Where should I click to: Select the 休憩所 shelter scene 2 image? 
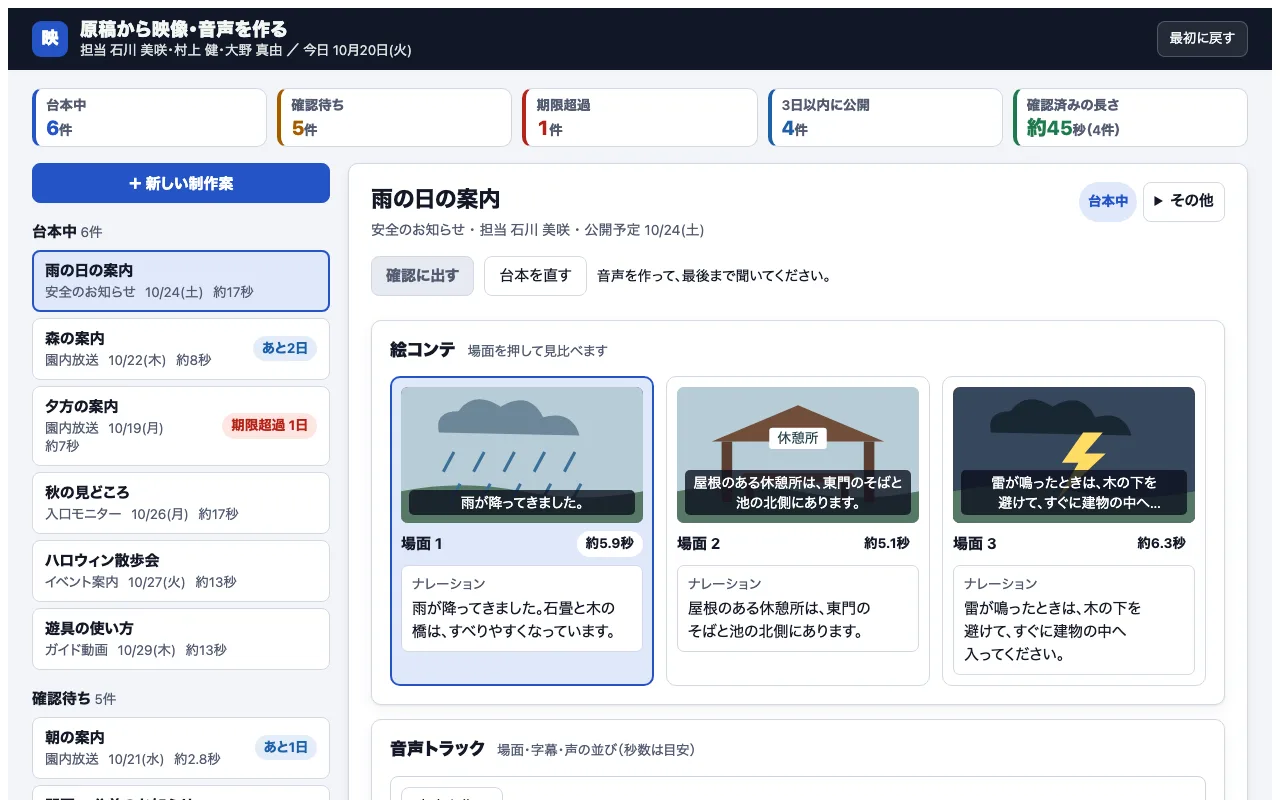[798, 455]
